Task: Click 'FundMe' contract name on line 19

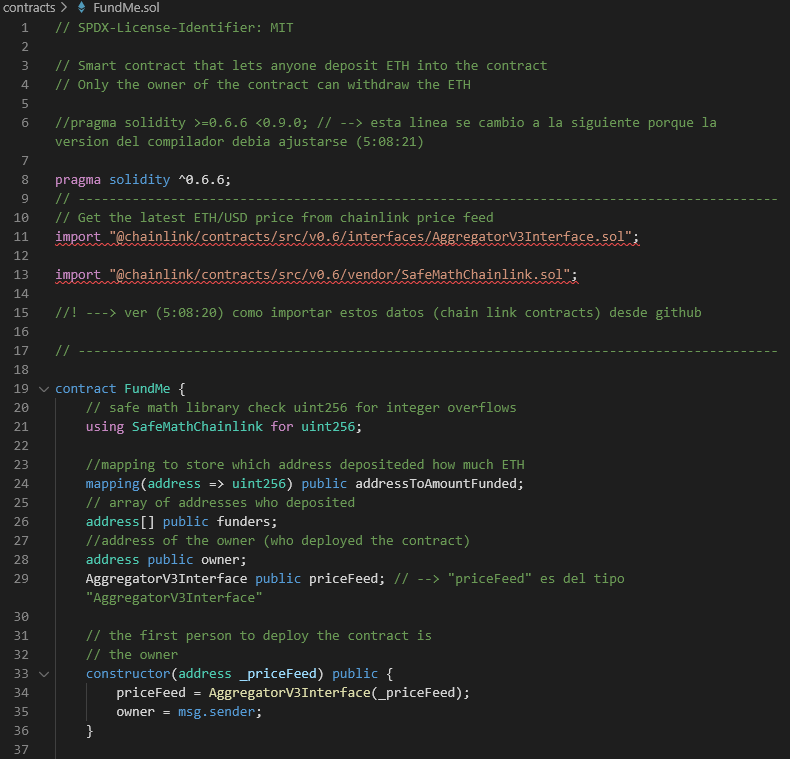Action: pos(147,389)
